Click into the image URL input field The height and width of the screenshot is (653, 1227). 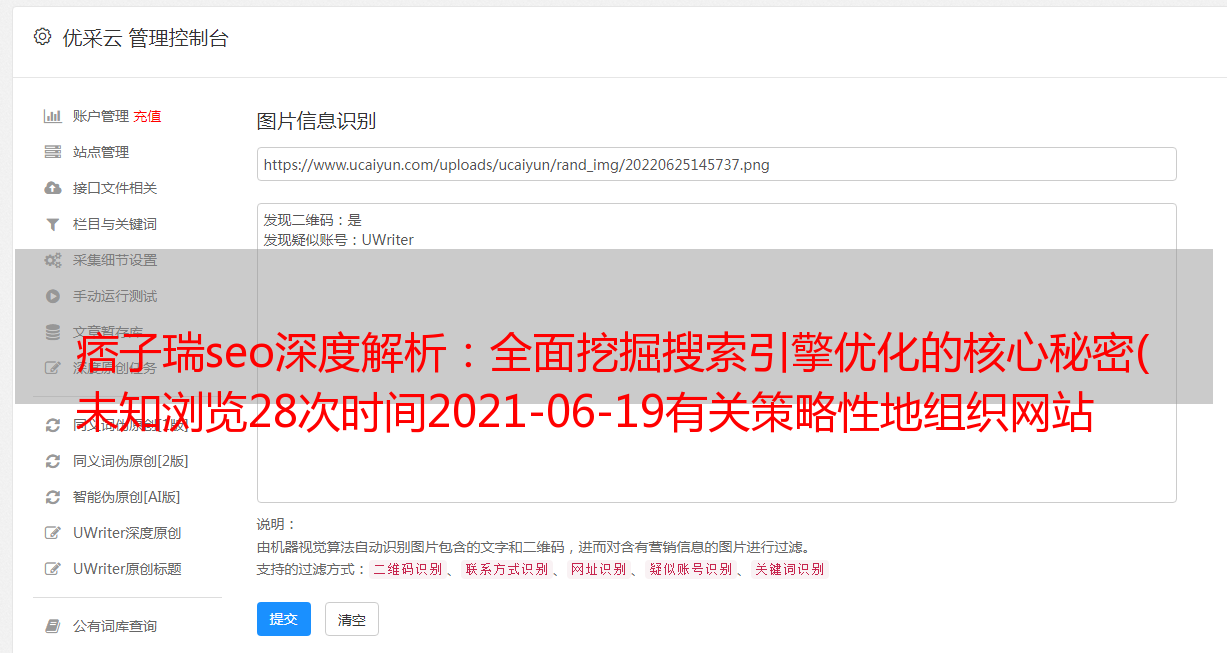(716, 164)
